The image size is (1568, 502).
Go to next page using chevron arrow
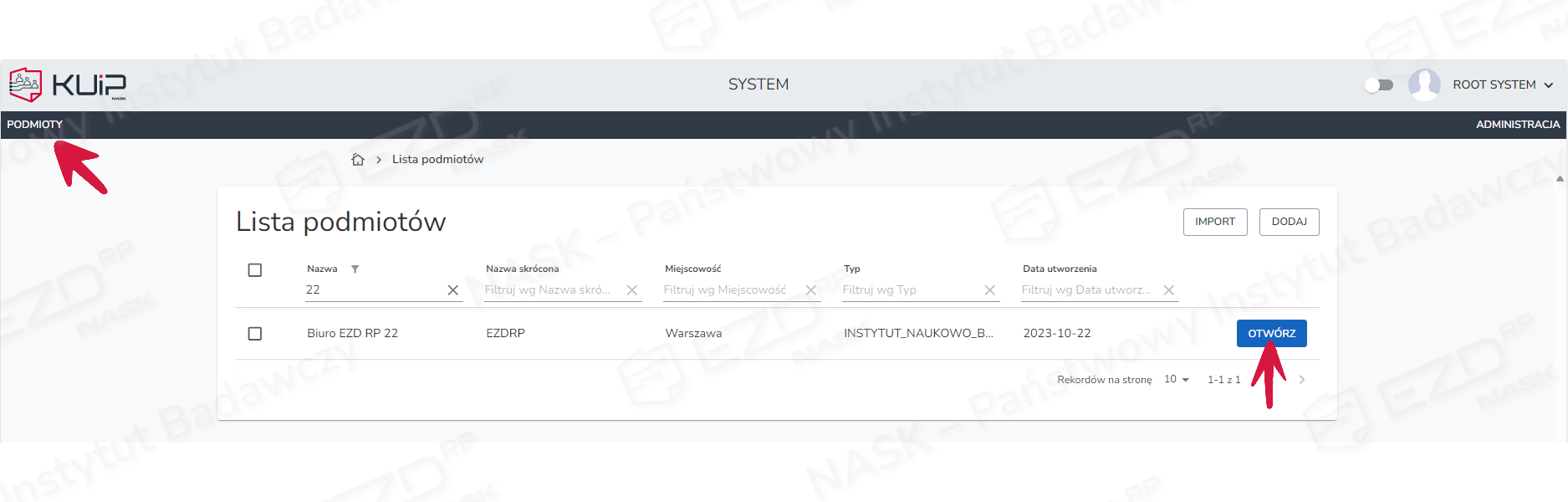[1301, 380]
